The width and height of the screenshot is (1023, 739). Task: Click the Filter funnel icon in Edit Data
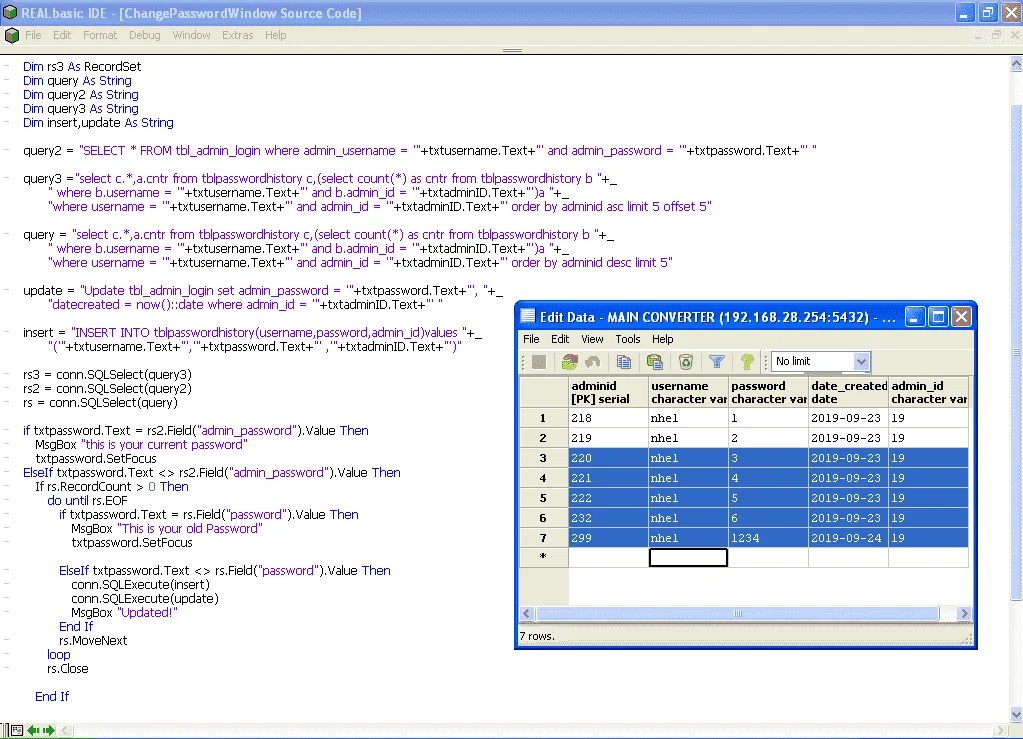[716, 362]
